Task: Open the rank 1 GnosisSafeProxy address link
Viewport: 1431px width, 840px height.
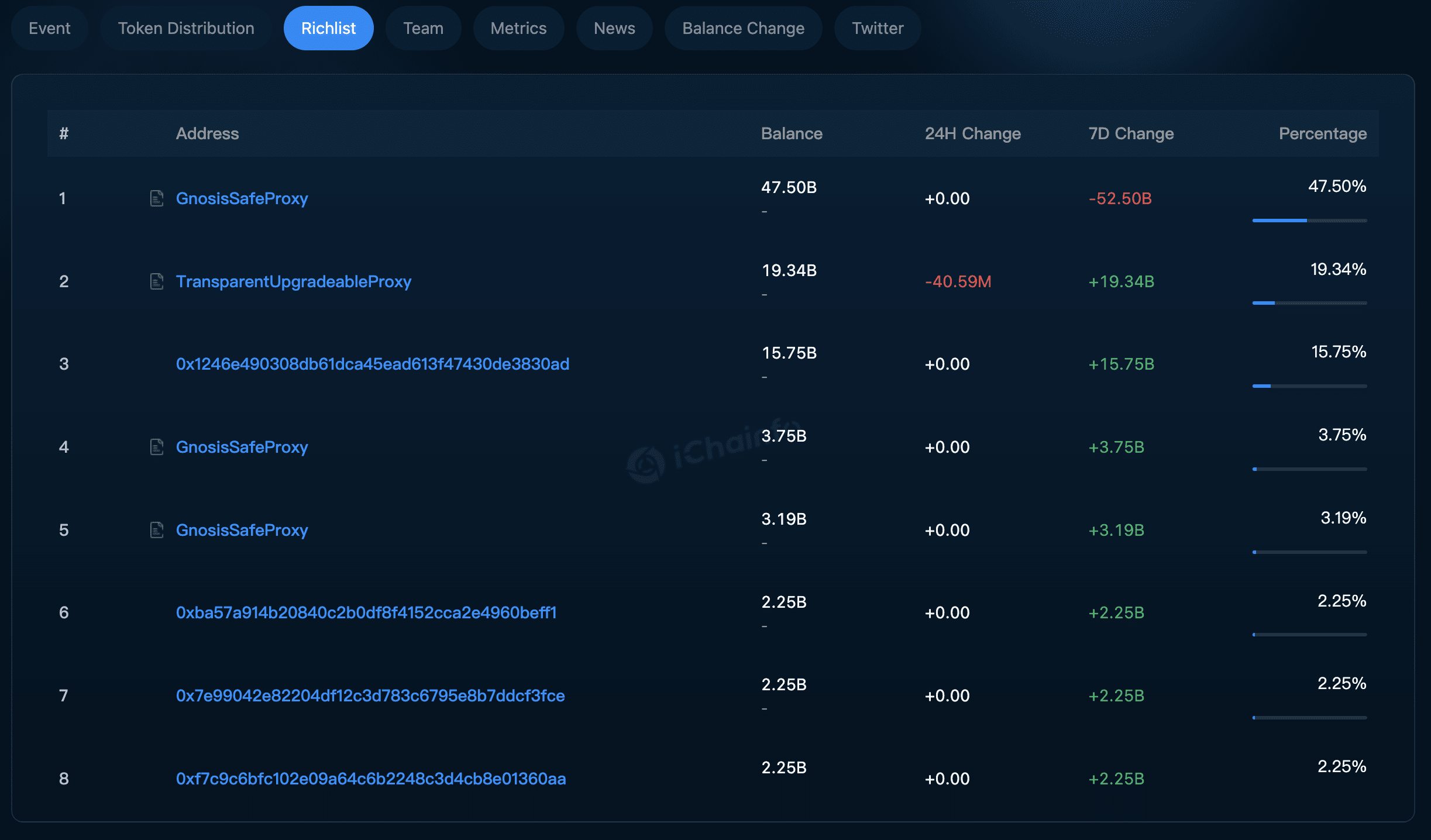Action: (242, 198)
